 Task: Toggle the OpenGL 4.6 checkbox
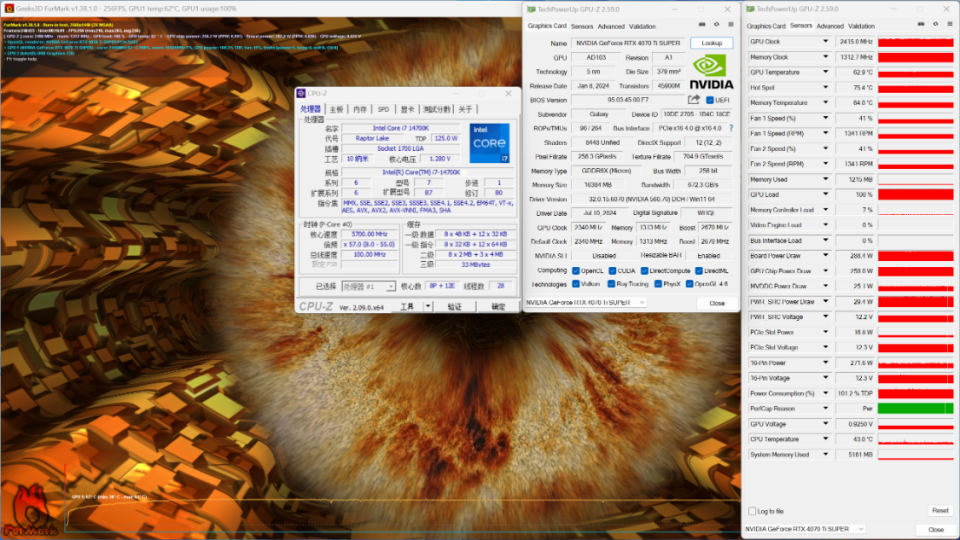click(x=689, y=284)
